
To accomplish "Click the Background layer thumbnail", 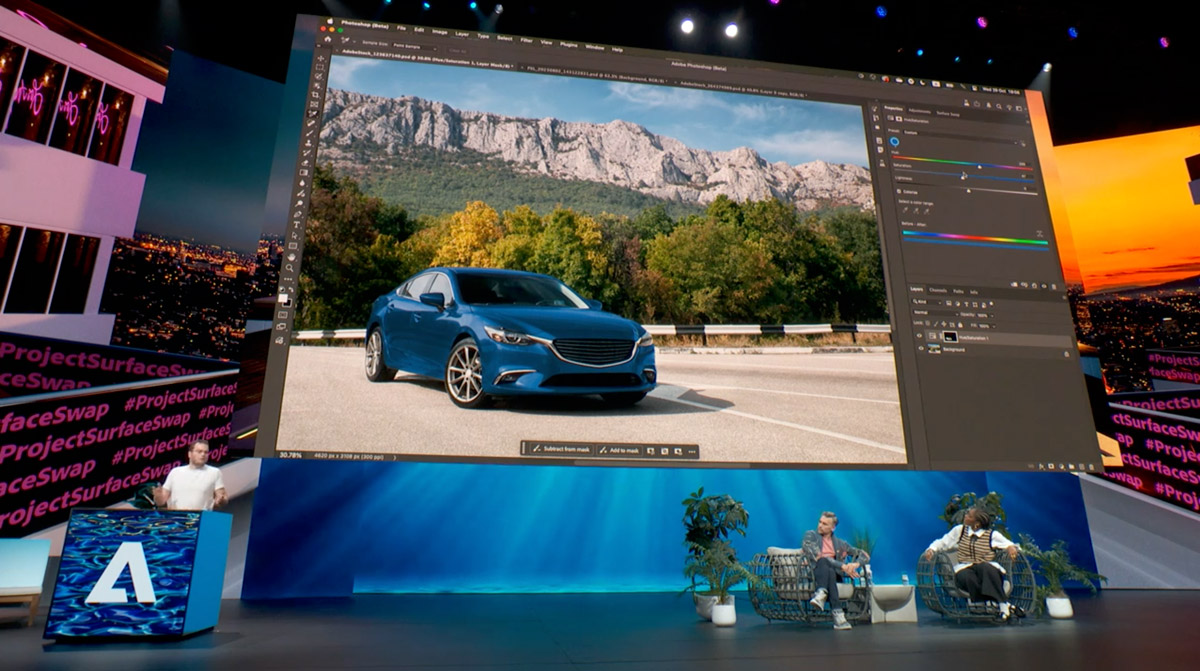I will pyautogui.click(x=934, y=348).
